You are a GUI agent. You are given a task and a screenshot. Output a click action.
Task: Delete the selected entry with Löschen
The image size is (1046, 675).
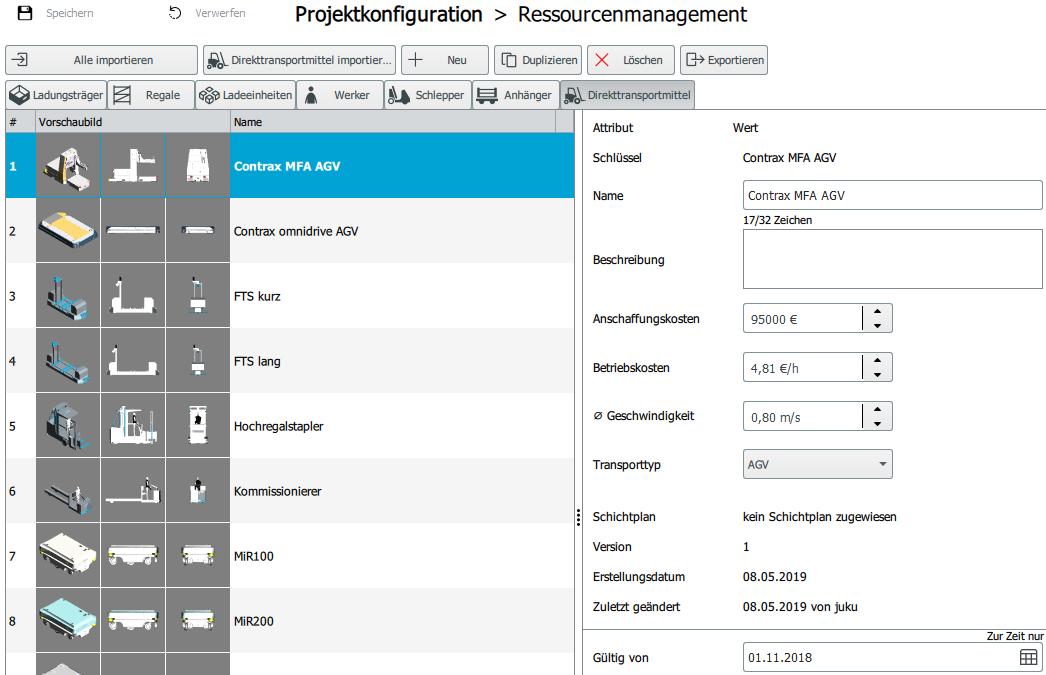click(x=631, y=60)
